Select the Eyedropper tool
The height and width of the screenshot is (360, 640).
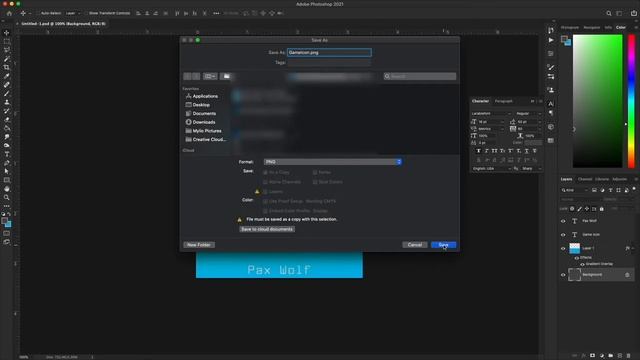tap(7, 76)
